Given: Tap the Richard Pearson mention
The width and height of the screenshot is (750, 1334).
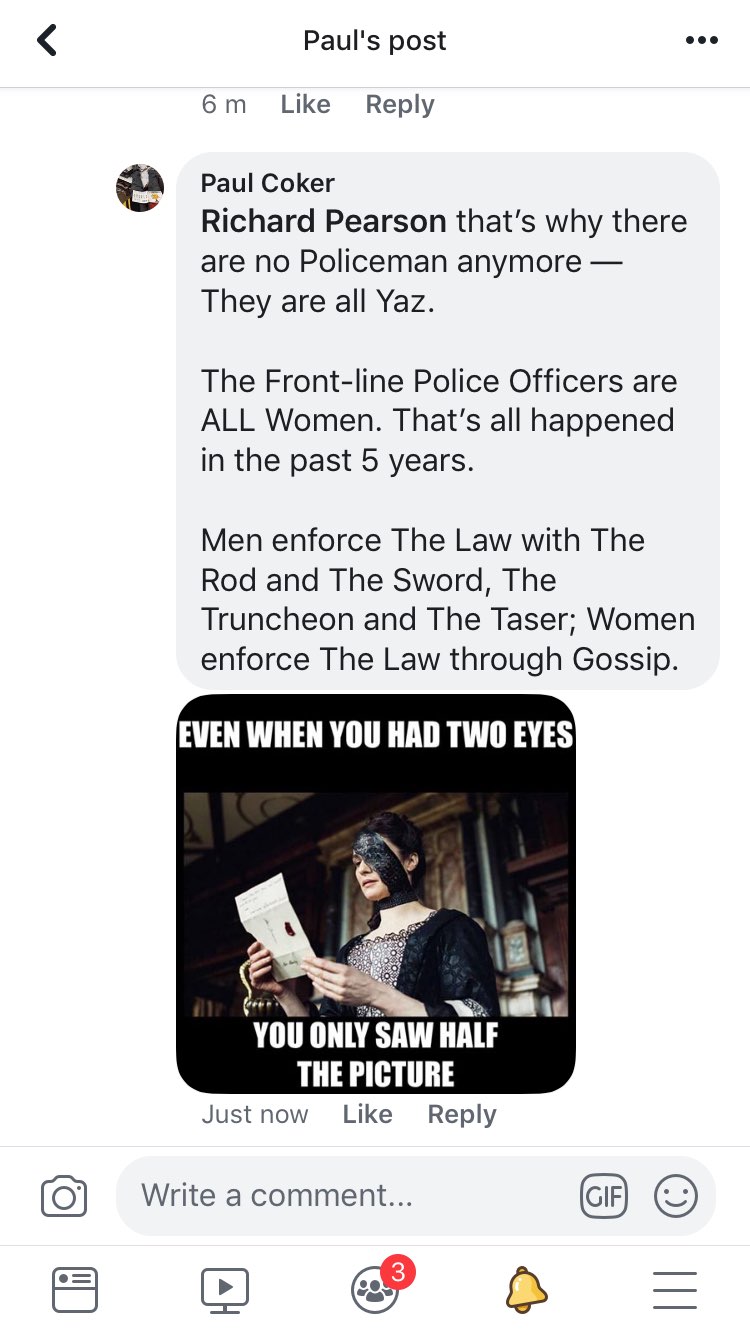Looking at the screenshot, I should click(324, 221).
